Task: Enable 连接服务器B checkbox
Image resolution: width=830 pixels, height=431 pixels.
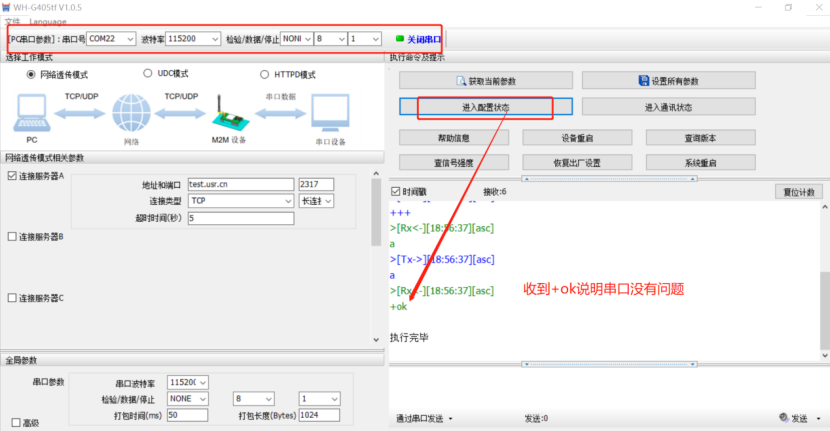Action: [x=12, y=237]
